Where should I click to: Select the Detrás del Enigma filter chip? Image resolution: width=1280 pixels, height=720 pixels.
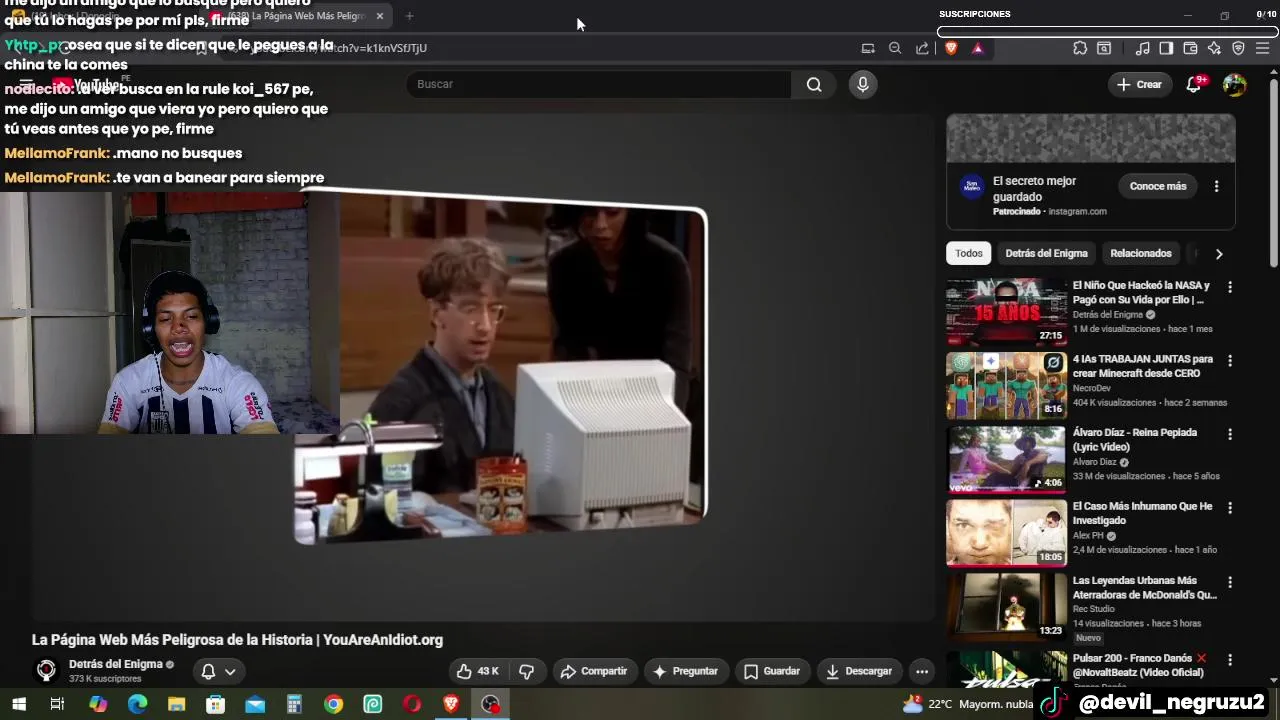click(x=1046, y=253)
